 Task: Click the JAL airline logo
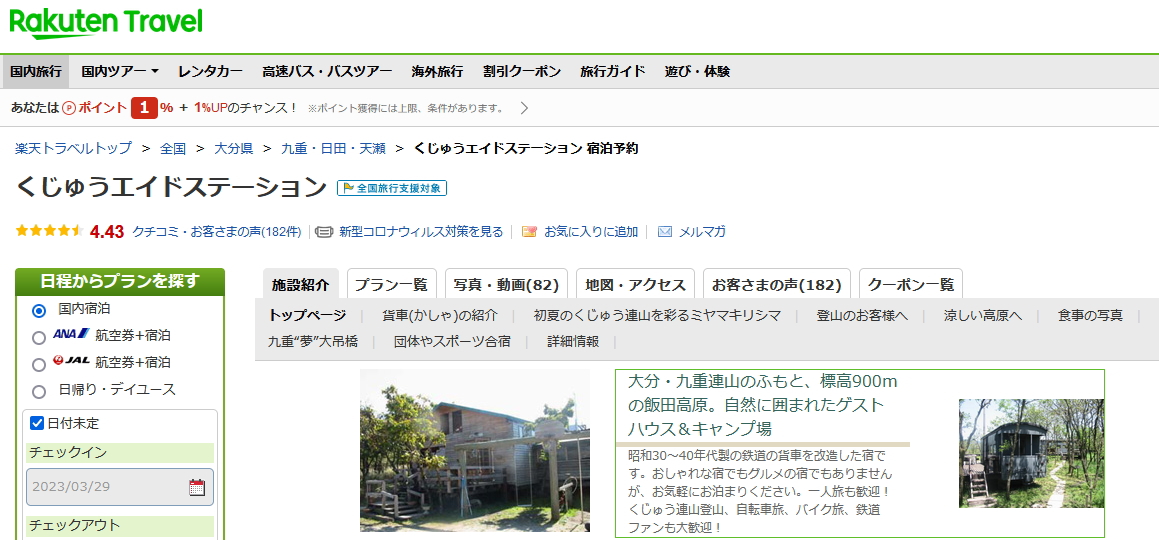pyautogui.click(x=71, y=360)
